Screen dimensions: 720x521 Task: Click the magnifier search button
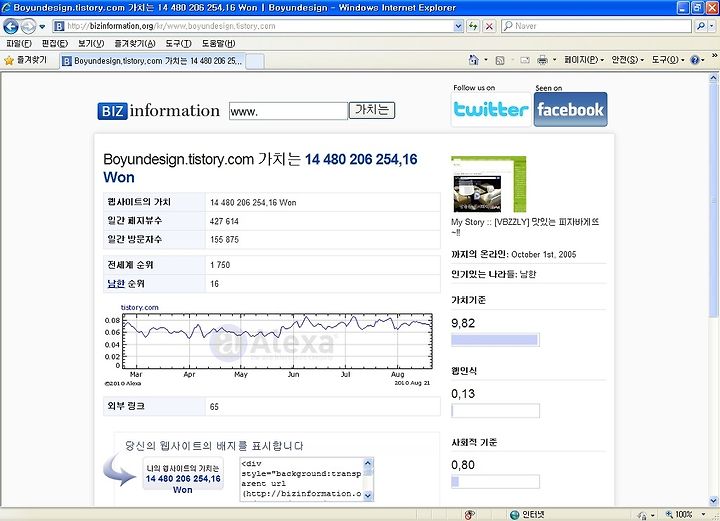700,26
